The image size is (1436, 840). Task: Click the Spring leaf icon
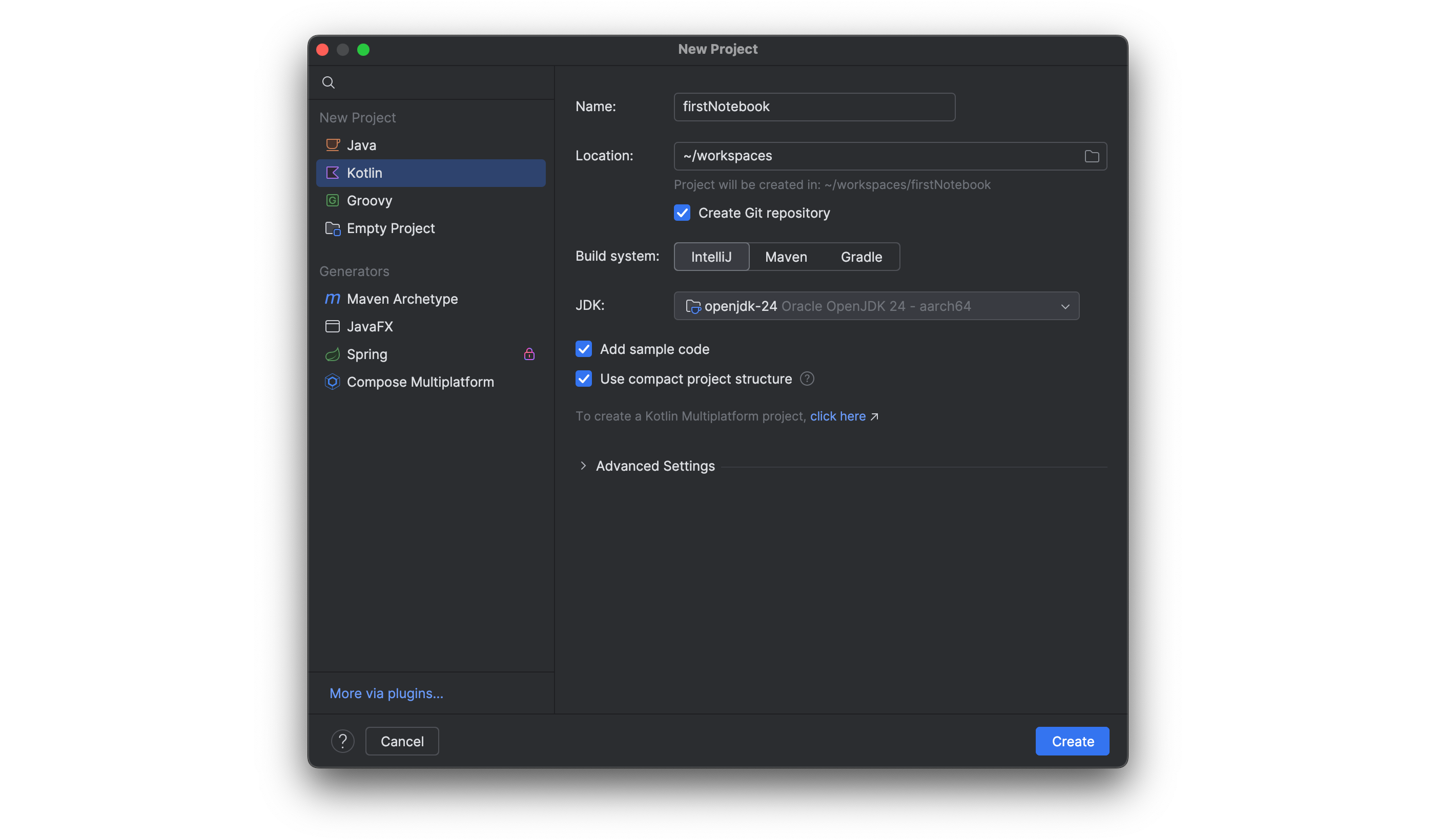(332, 354)
